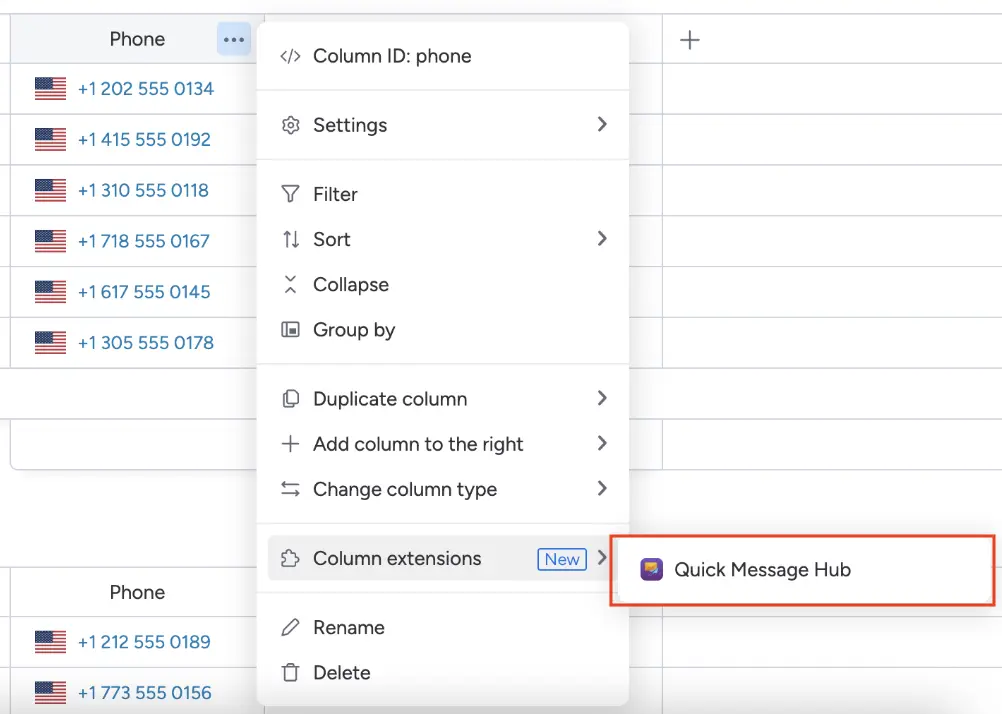Viewport: 1002px width, 714px height.
Task: Open phone link +1 212 555 0189
Action: point(144,642)
